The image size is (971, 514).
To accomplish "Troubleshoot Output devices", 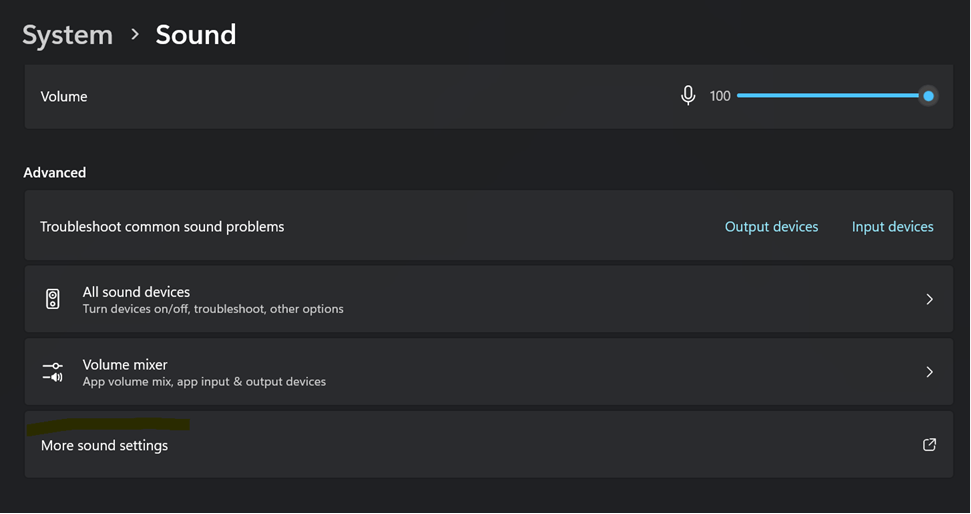I will (771, 227).
